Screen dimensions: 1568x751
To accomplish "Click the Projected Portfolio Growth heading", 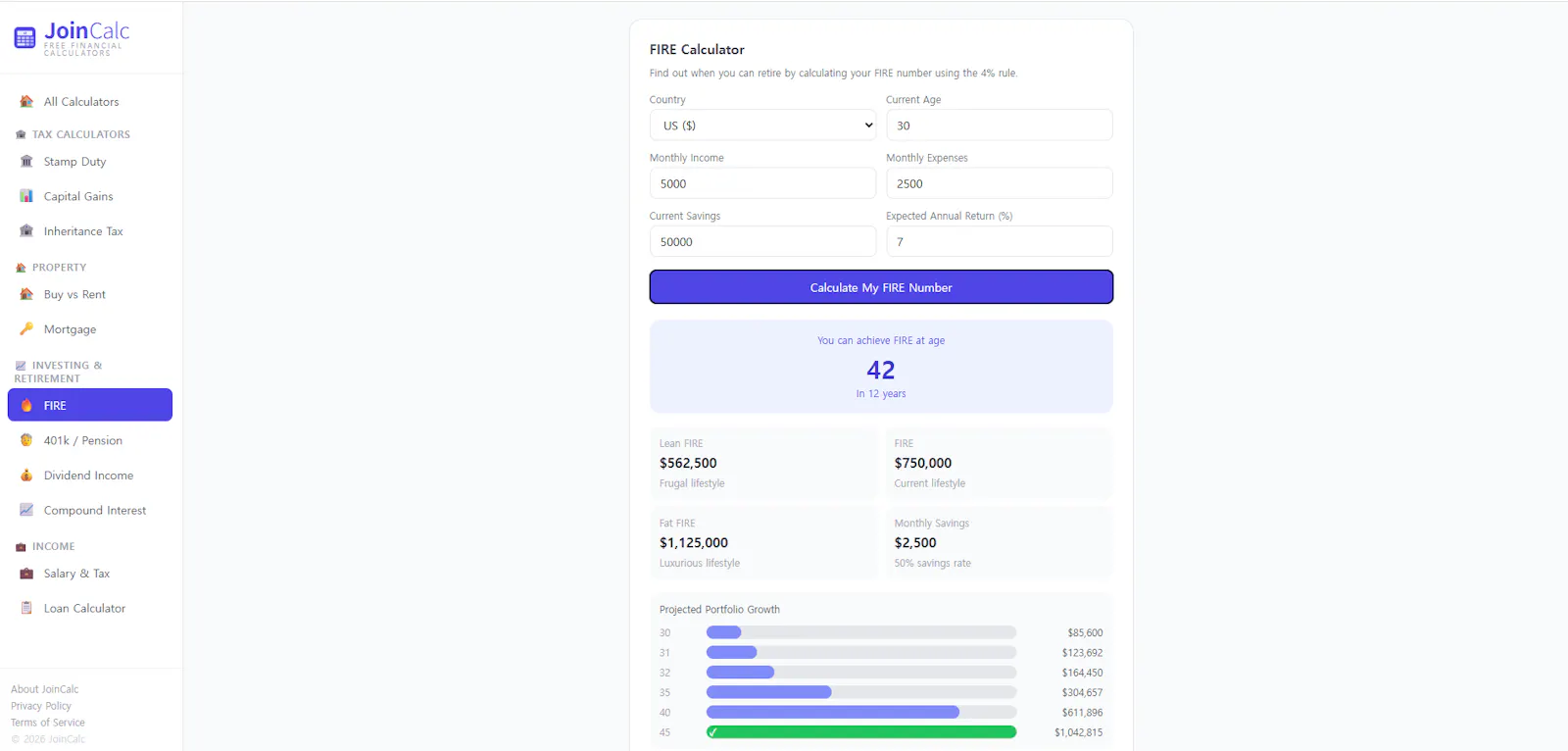I will point(719,610).
